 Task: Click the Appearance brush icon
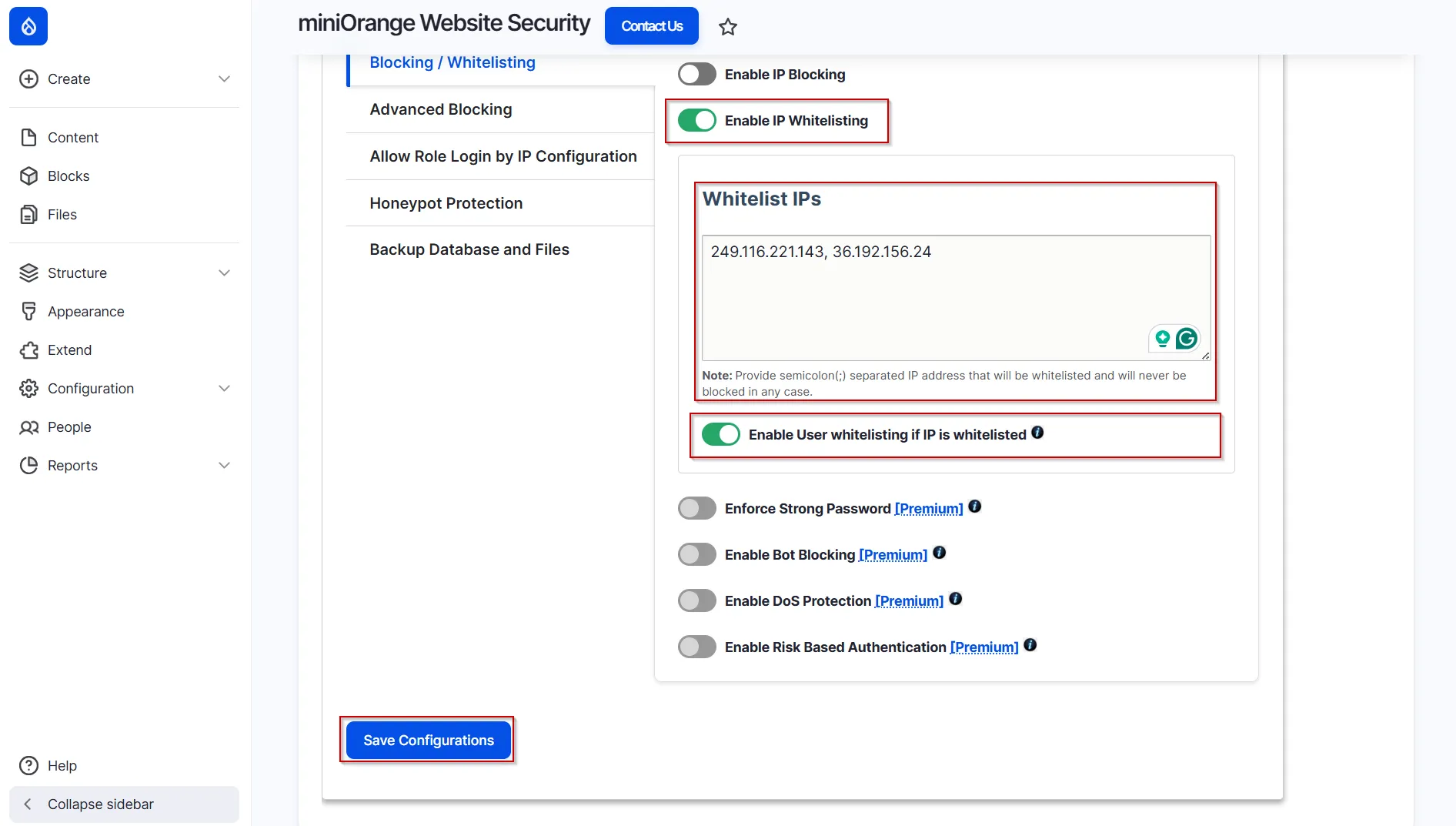pyautogui.click(x=28, y=312)
